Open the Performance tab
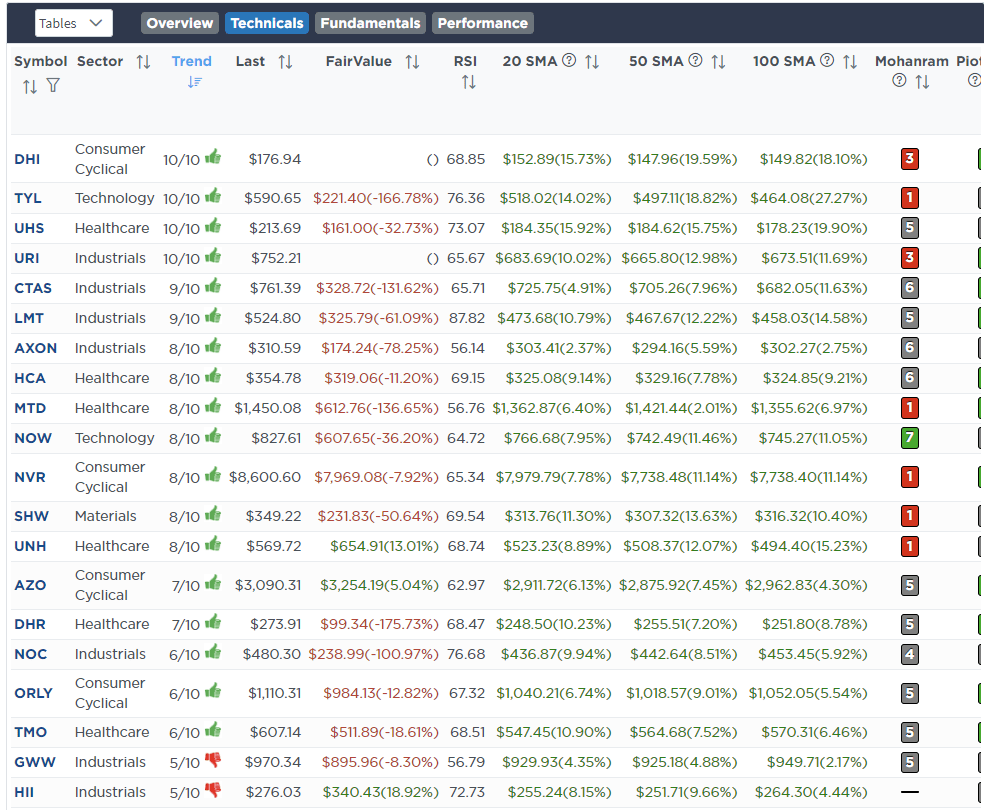This screenshot has width=984, height=810. [482, 23]
